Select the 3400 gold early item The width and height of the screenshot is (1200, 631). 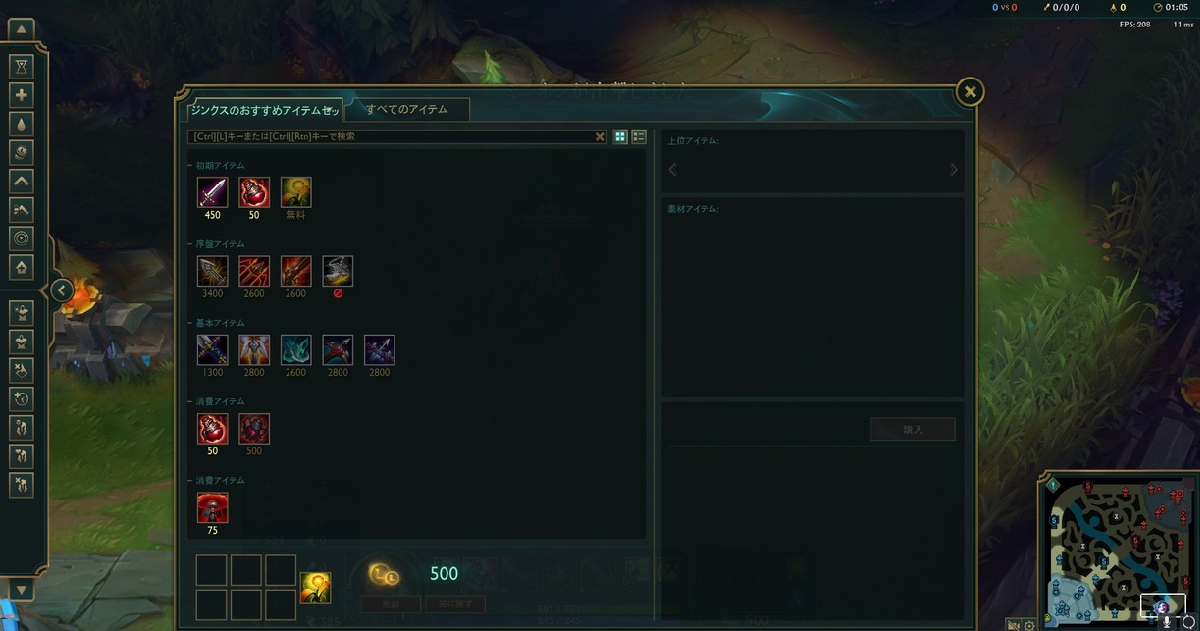coord(212,271)
